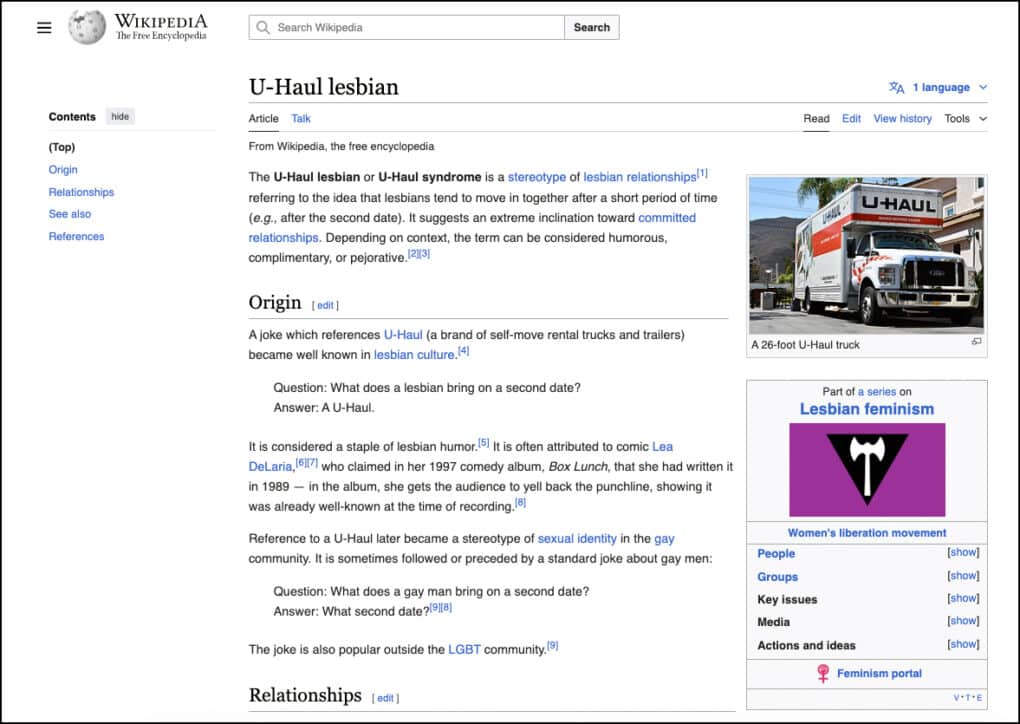Viewport: 1020px width, 724px height.
Task: Jump to Relationships in contents
Action: (x=81, y=192)
